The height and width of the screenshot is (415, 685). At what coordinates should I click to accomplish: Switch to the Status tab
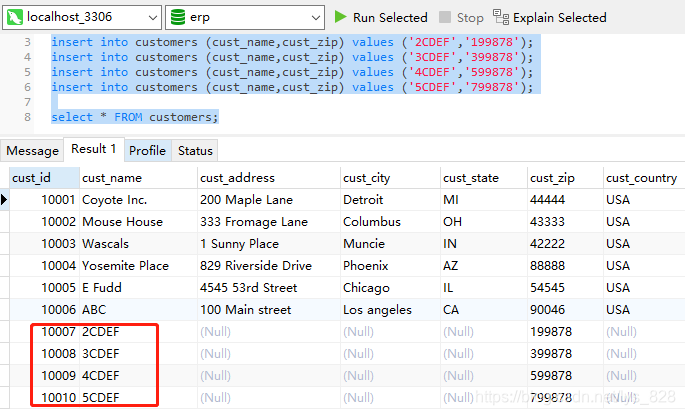(x=195, y=151)
